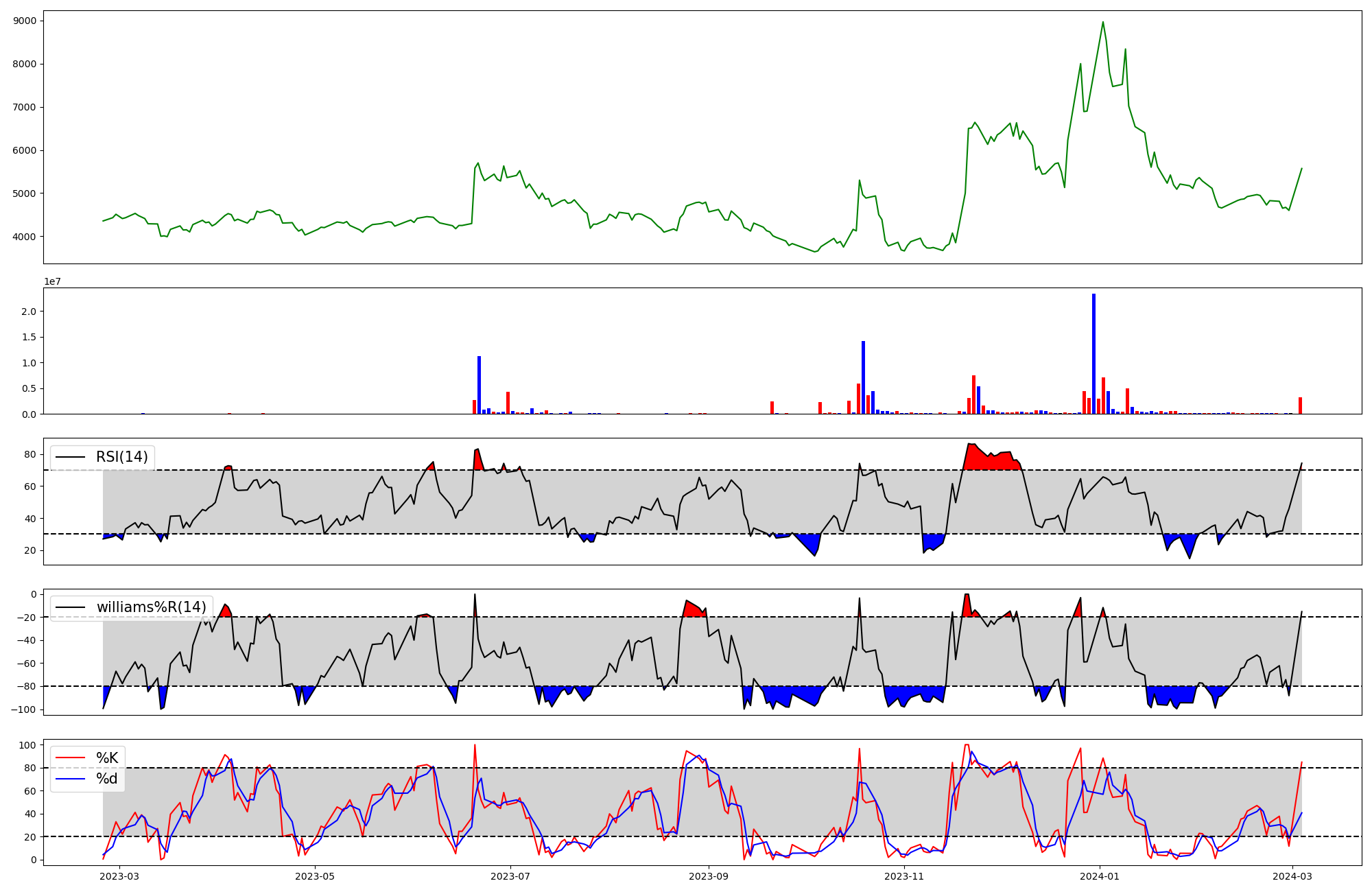Viewport: 1372px width, 892px height.
Task: Click the 2023-03 x-axis date label
Action: tap(119, 876)
